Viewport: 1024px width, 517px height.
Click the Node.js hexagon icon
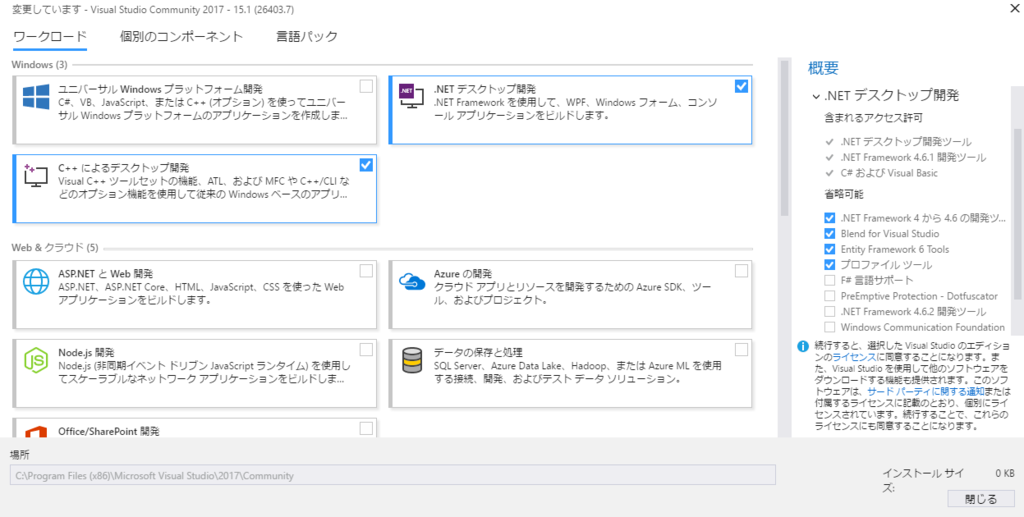36,360
